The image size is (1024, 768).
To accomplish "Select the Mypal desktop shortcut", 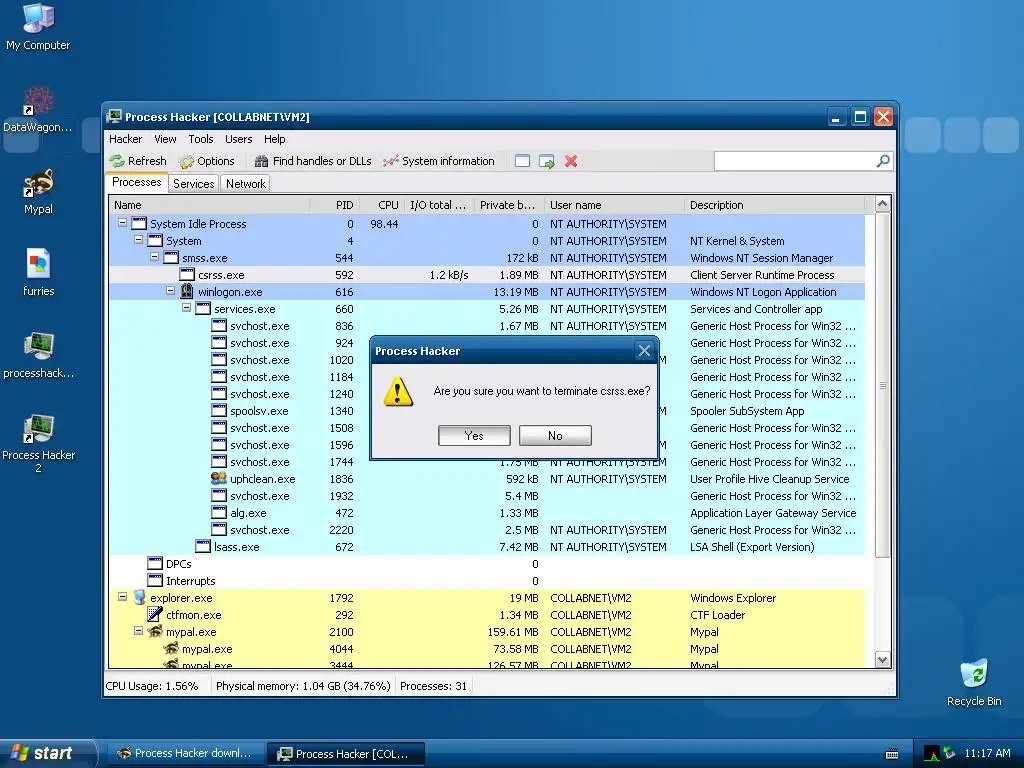I will (x=38, y=191).
